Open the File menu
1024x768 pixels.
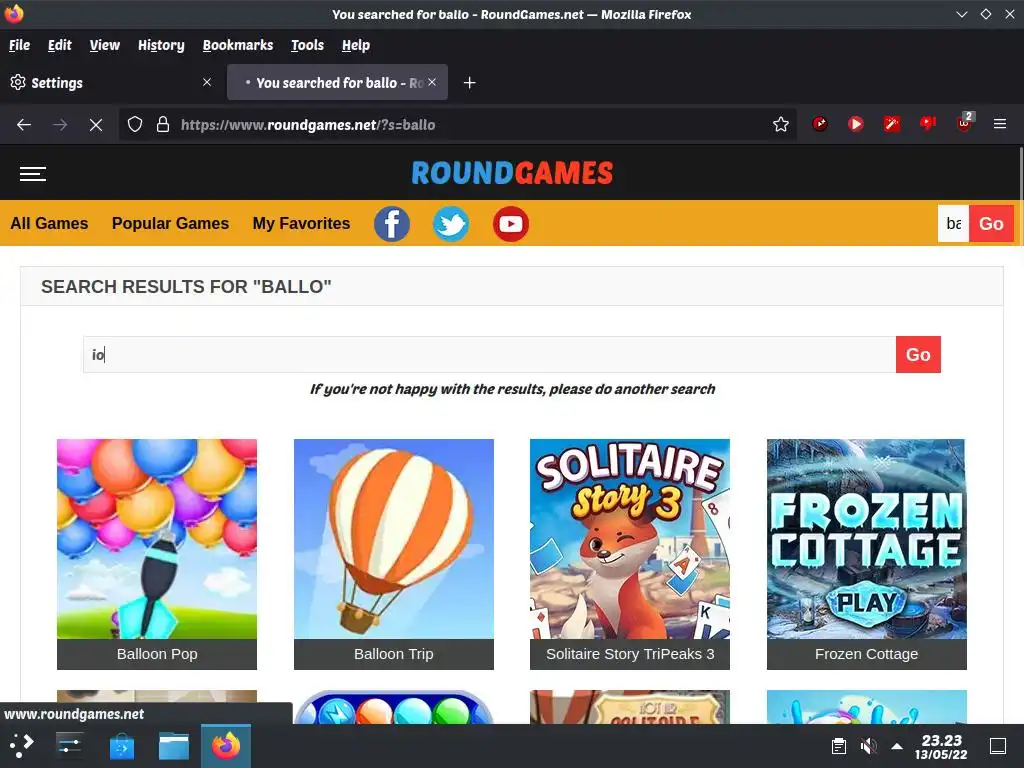coord(20,45)
